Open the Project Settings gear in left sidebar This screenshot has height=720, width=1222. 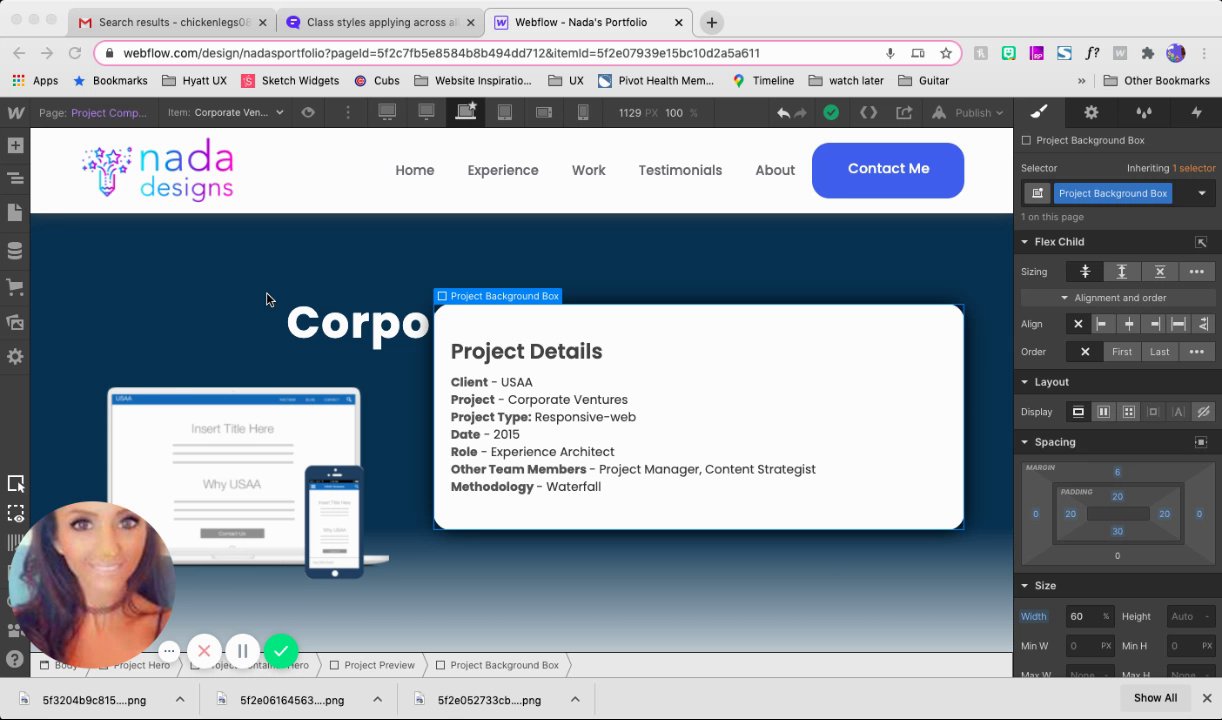click(15, 357)
